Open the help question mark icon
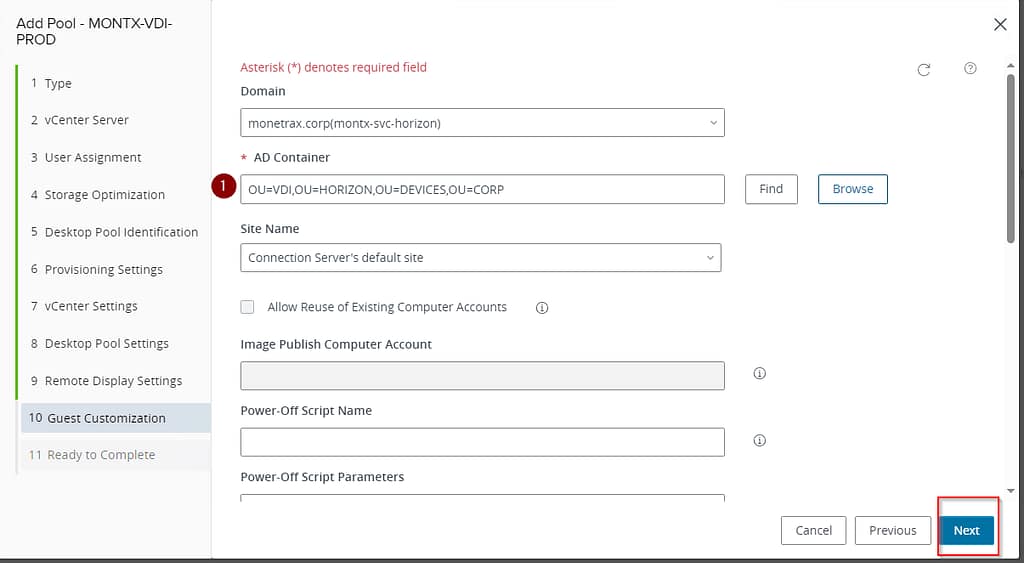 (970, 69)
